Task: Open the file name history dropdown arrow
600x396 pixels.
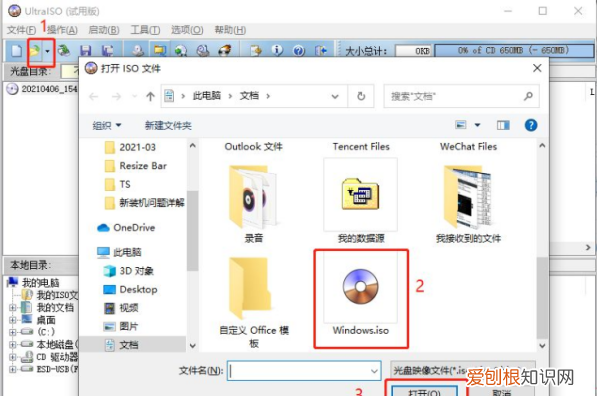Action: tap(374, 371)
